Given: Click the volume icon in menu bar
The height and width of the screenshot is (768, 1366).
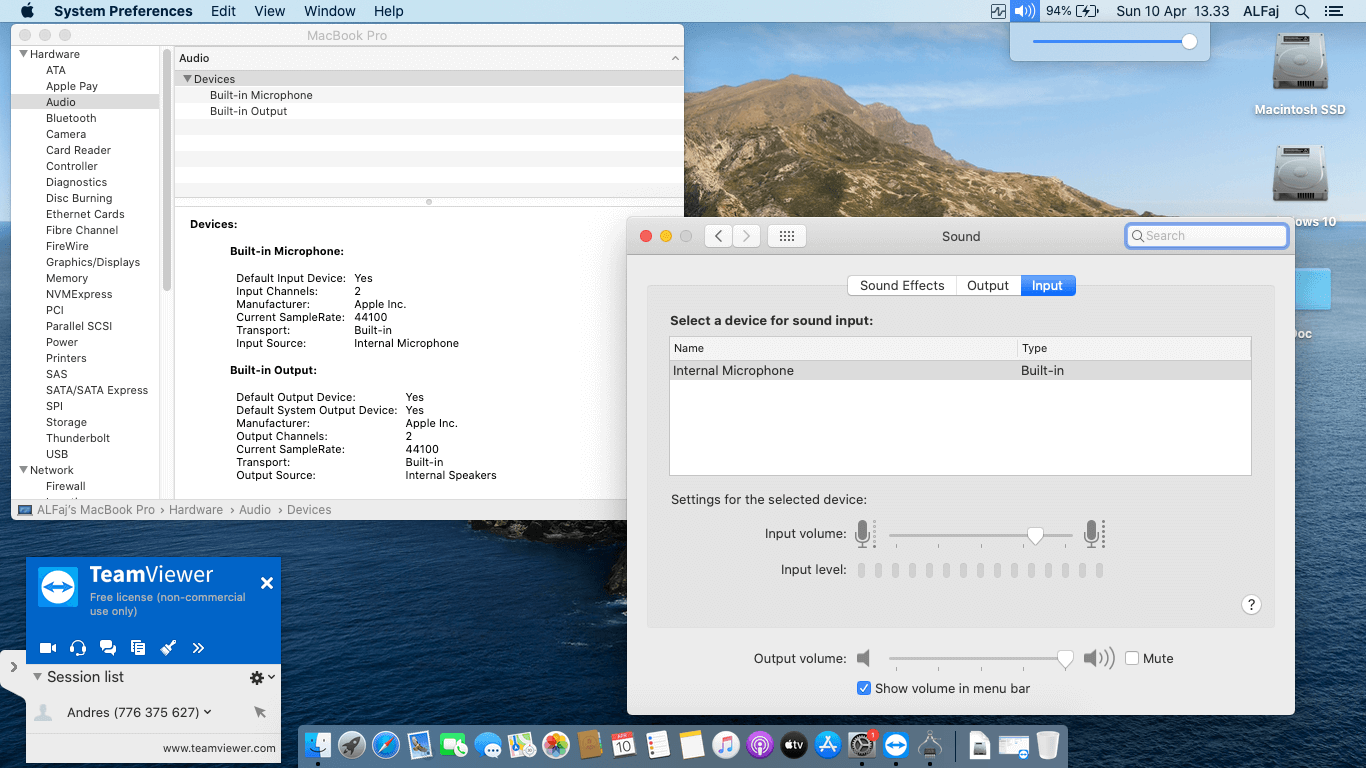Looking at the screenshot, I should tap(1024, 11).
